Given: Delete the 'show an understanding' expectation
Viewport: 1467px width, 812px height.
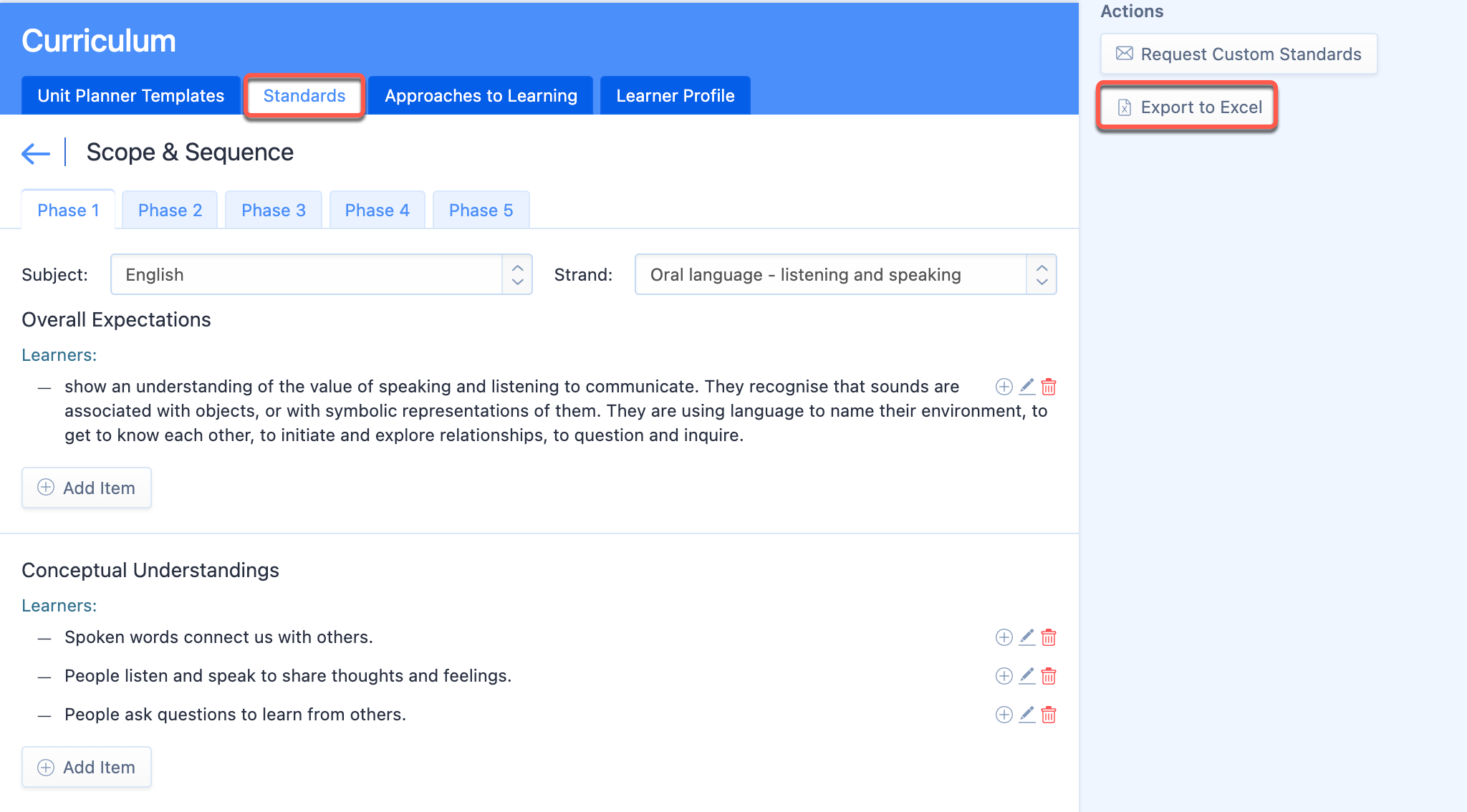Looking at the screenshot, I should (1049, 387).
